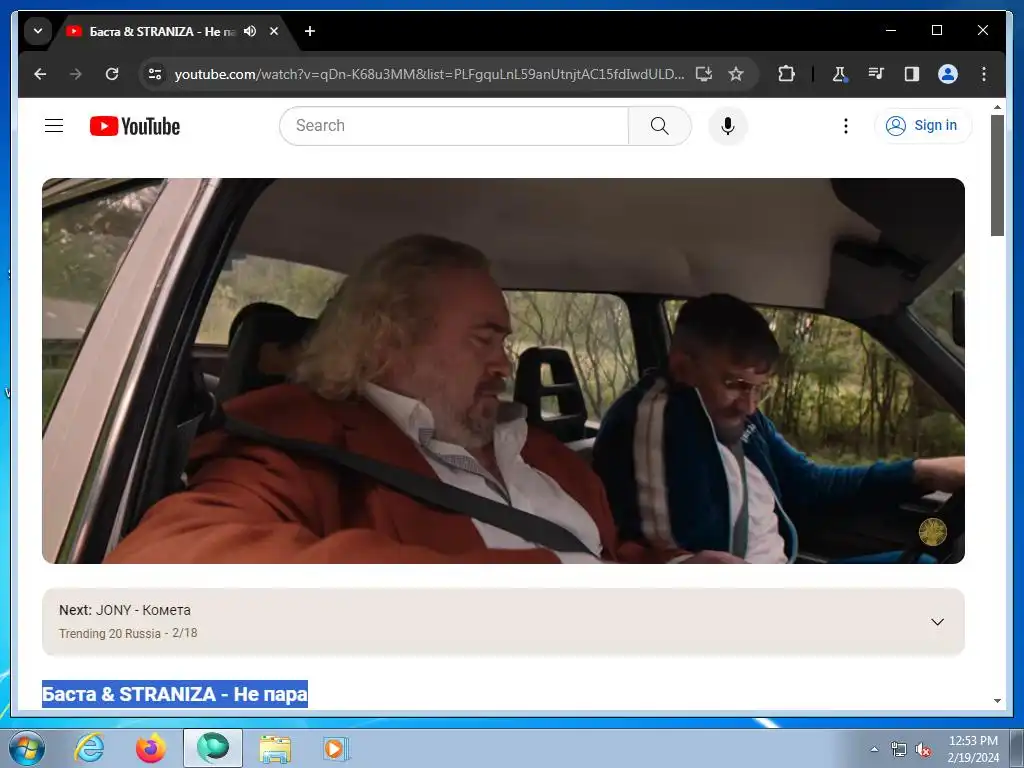Mute tab via speaker icon
The height and width of the screenshot is (768, 1024).
(x=250, y=31)
